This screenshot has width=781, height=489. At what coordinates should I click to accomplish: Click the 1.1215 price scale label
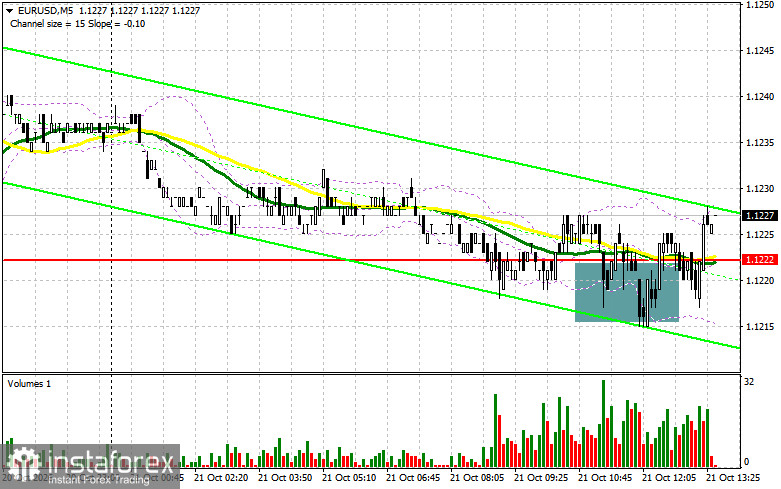[x=760, y=327]
